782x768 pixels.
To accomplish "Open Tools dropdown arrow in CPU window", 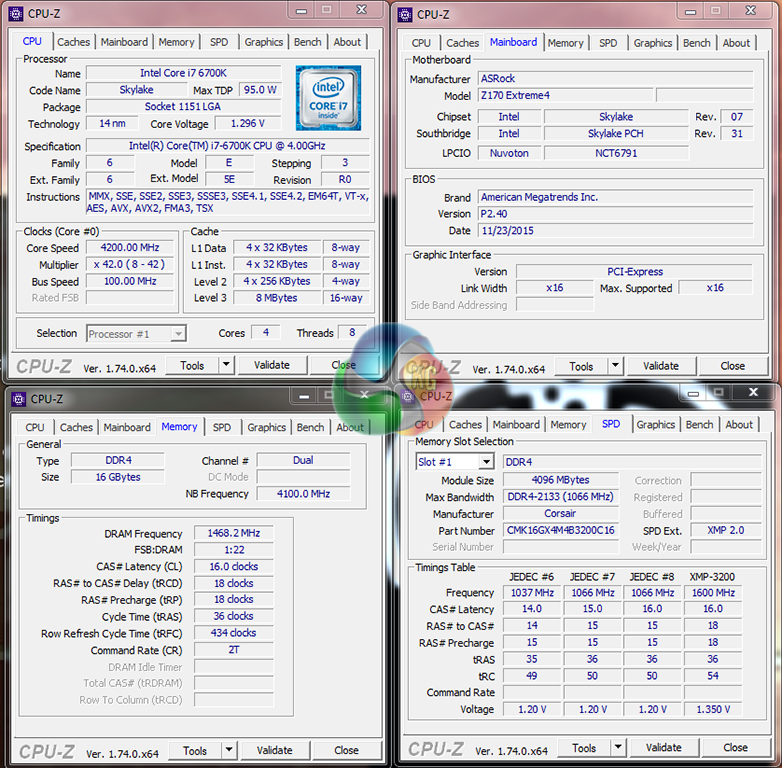I will (x=226, y=366).
